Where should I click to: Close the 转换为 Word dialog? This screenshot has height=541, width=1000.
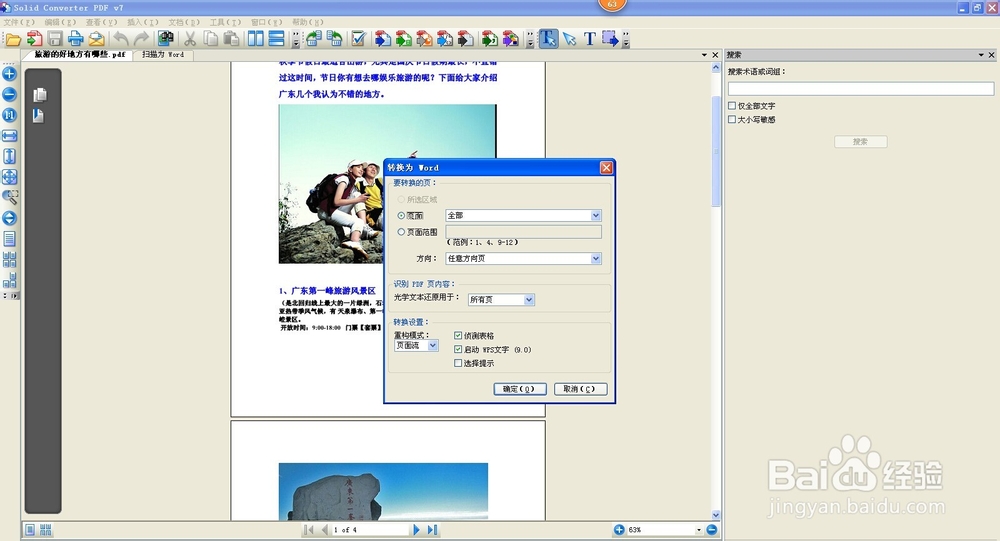point(606,168)
